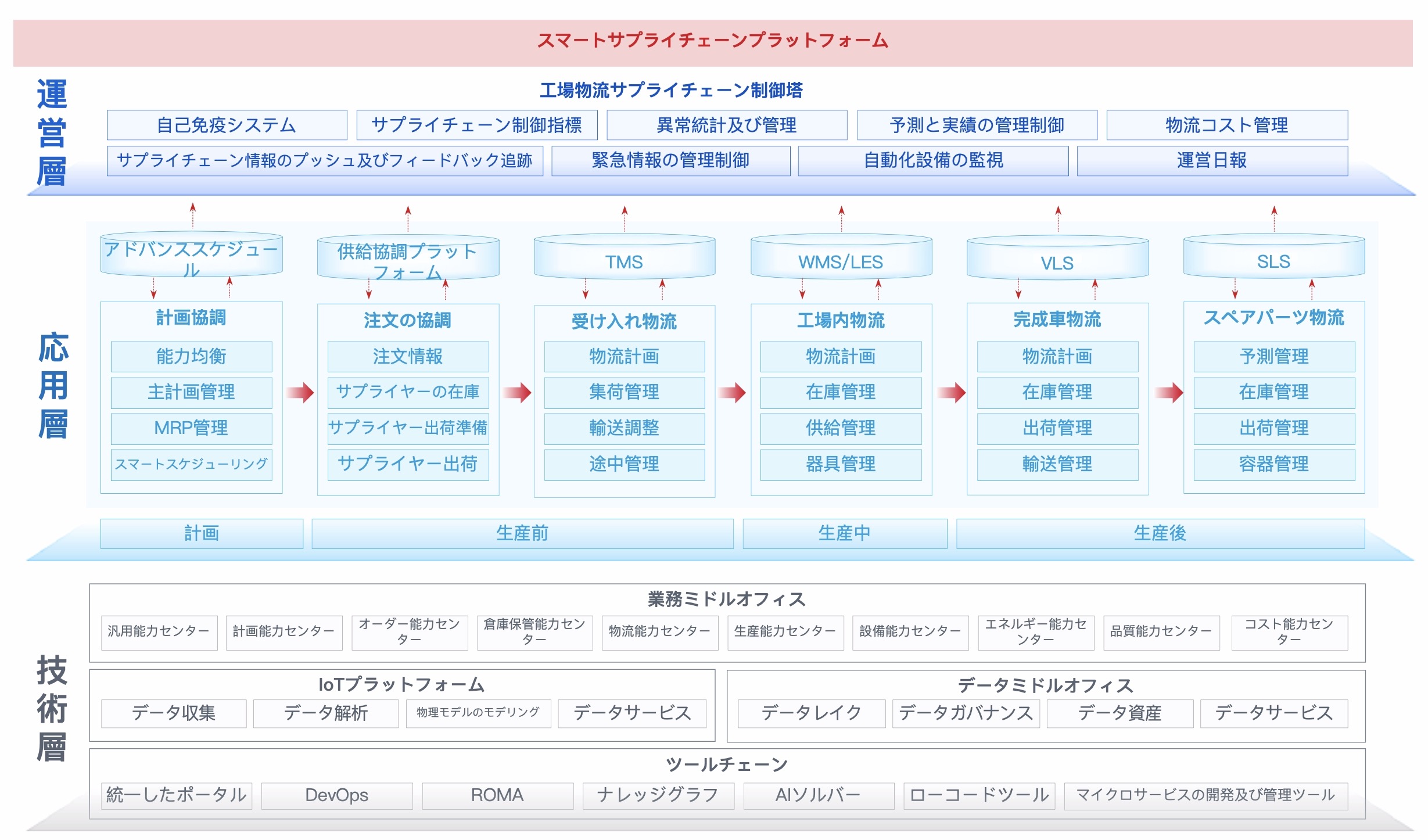Select 物流コスト管理 box
Screen dimensions: 1428x840
click(1227, 125)
